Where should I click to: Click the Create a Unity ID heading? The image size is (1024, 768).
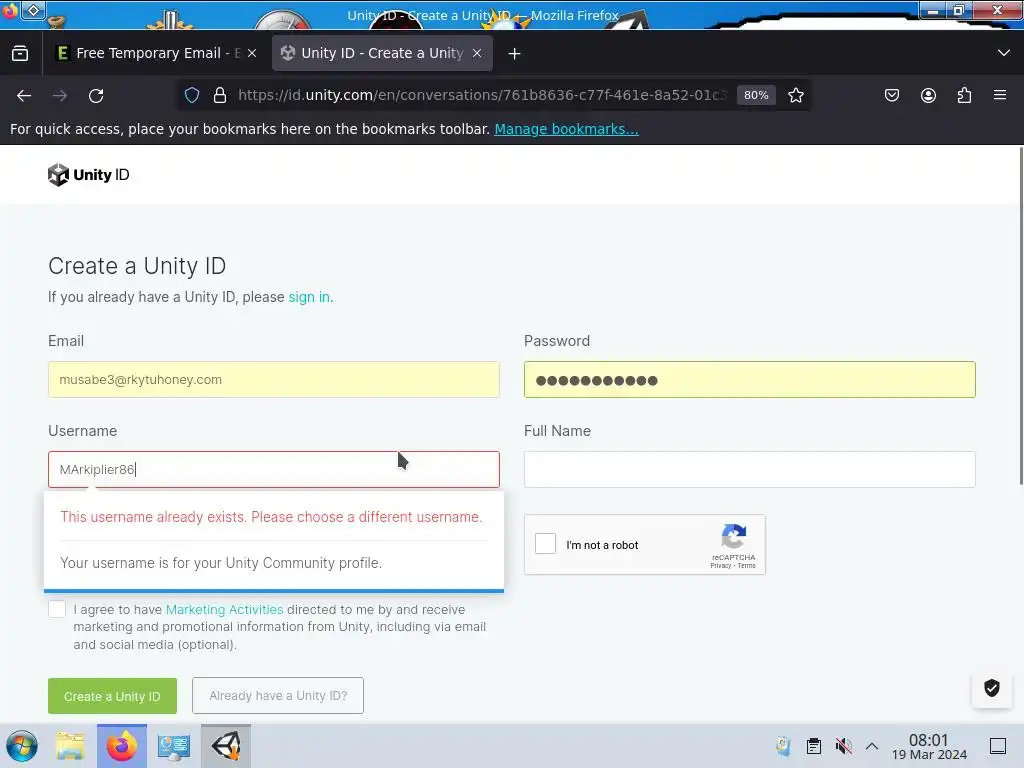click(x=137, y=266)
